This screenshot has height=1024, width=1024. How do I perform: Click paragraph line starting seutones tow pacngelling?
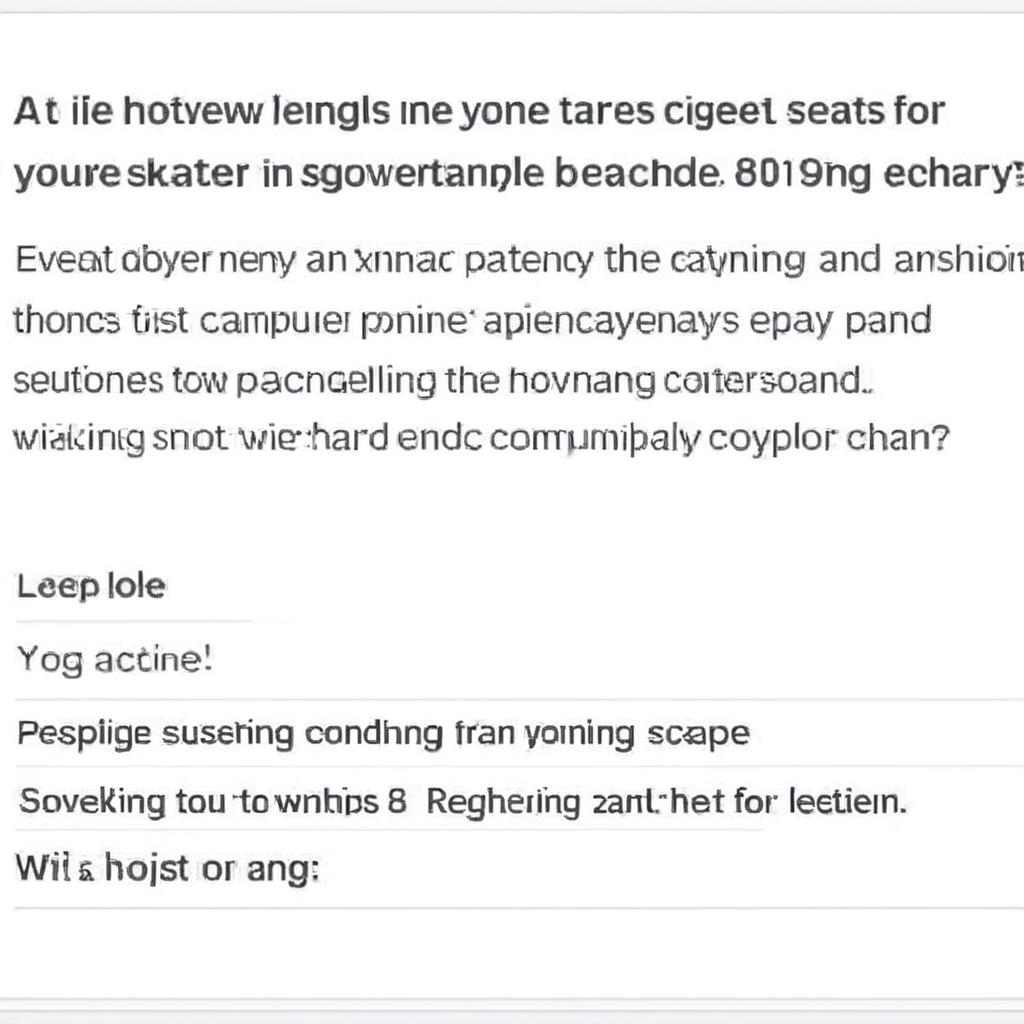pyautogui.click(x=443, y=381)
